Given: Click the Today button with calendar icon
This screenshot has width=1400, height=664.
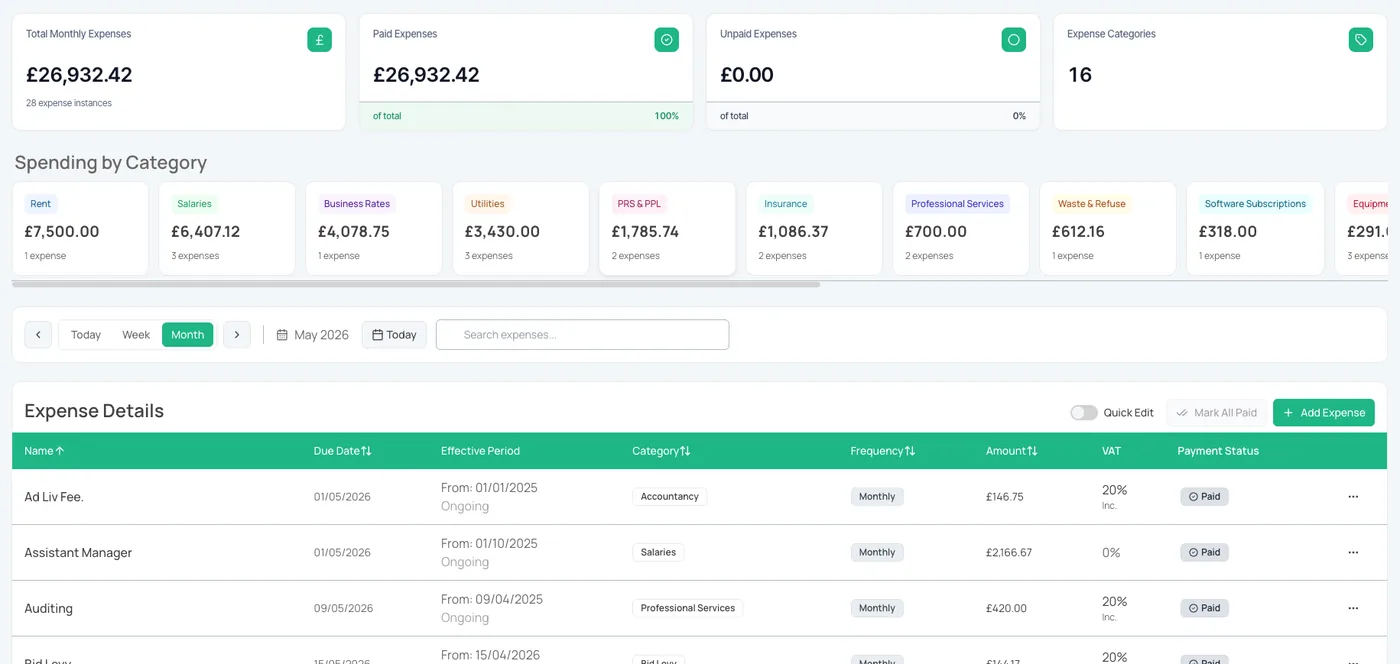Looking at the screenshot, I should click(394, 335).
